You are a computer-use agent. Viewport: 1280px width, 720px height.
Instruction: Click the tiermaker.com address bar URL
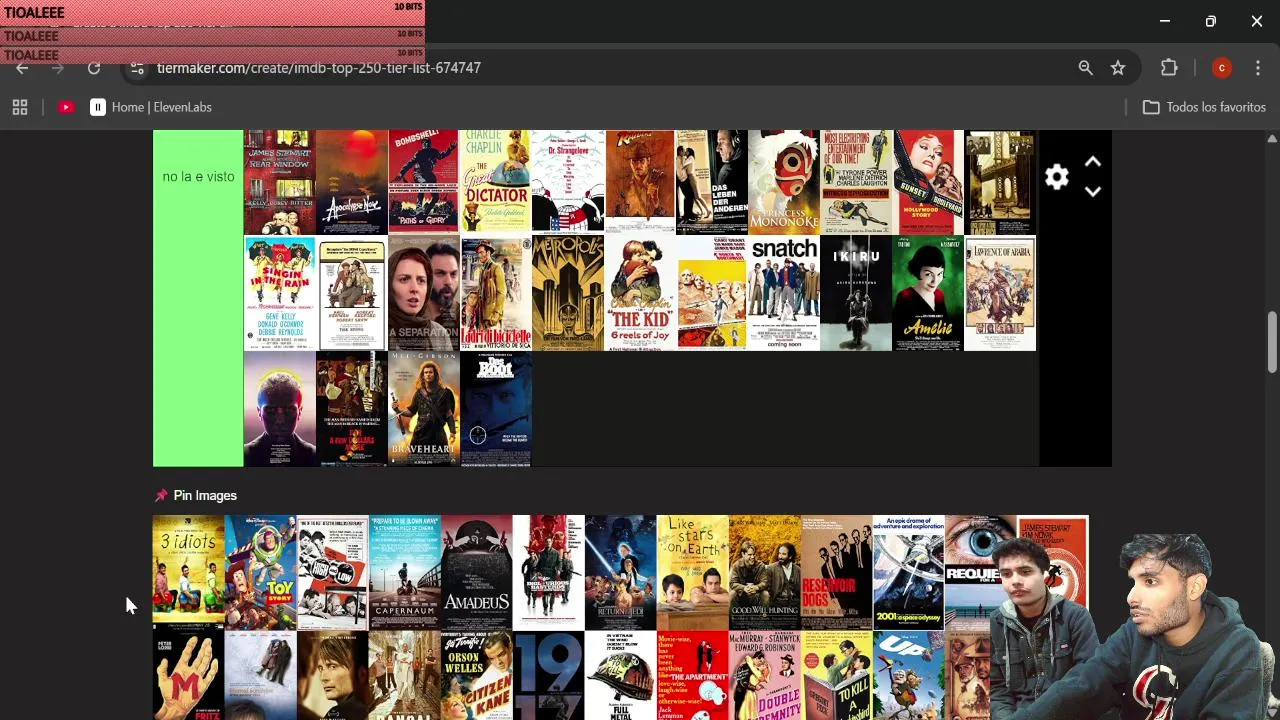[x=319, y=68]
